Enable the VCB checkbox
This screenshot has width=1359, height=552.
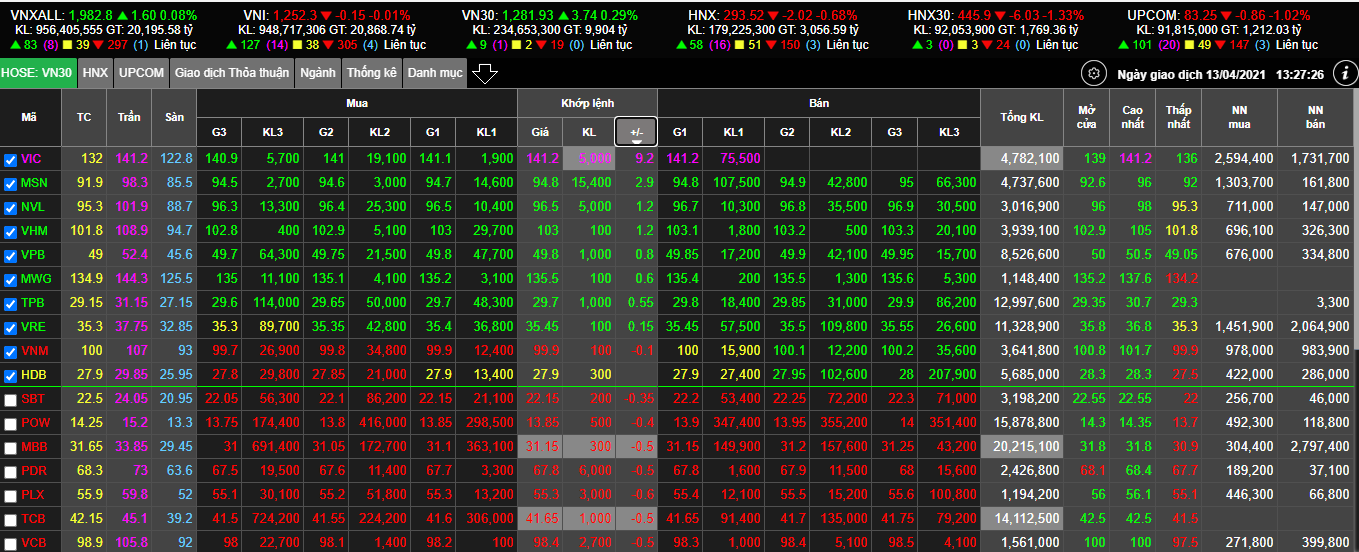click(10, 542)
